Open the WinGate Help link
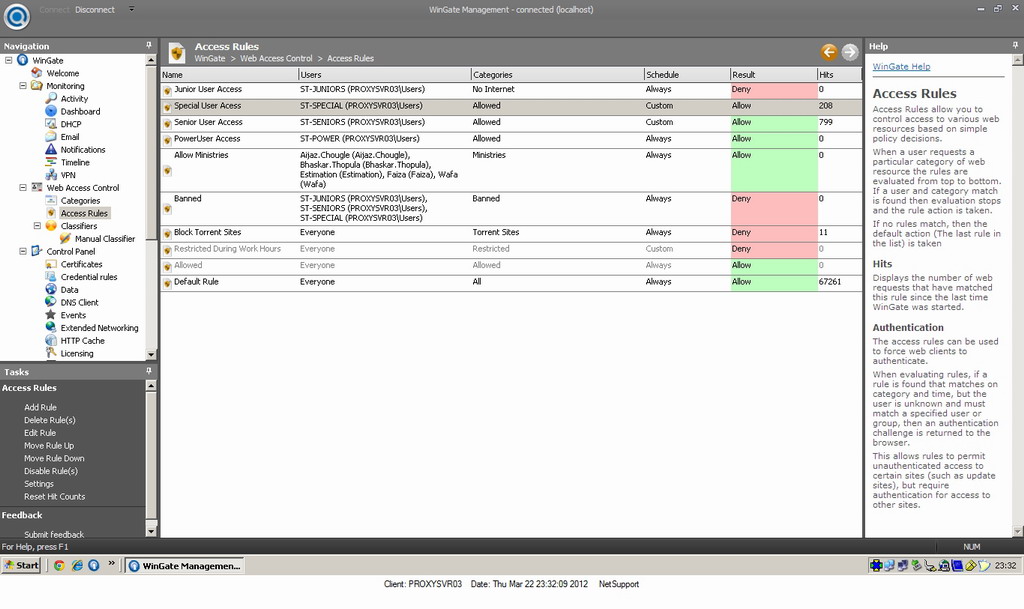This screenshot has width=1024, height=609. point(901,67)
